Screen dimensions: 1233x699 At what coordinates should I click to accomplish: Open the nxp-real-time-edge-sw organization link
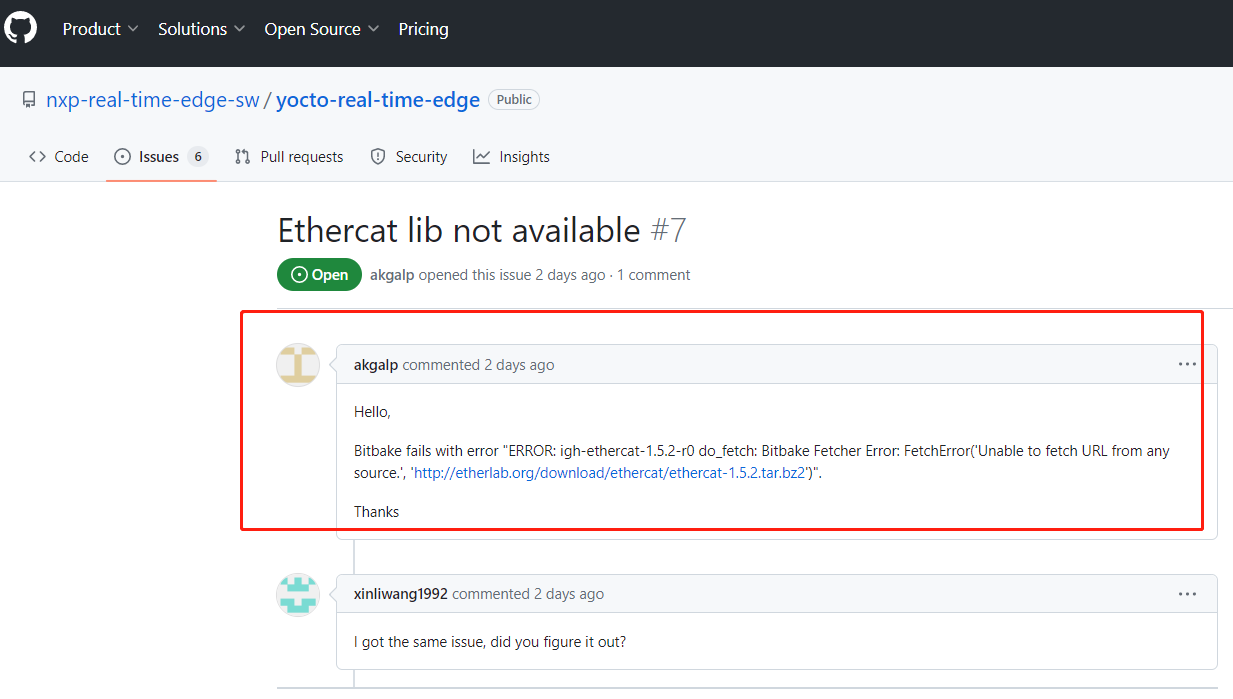153,100
